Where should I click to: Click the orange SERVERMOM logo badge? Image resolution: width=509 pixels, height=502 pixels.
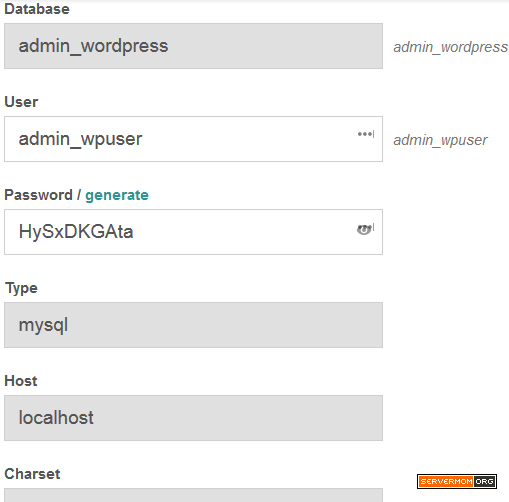tap(446, 482)
